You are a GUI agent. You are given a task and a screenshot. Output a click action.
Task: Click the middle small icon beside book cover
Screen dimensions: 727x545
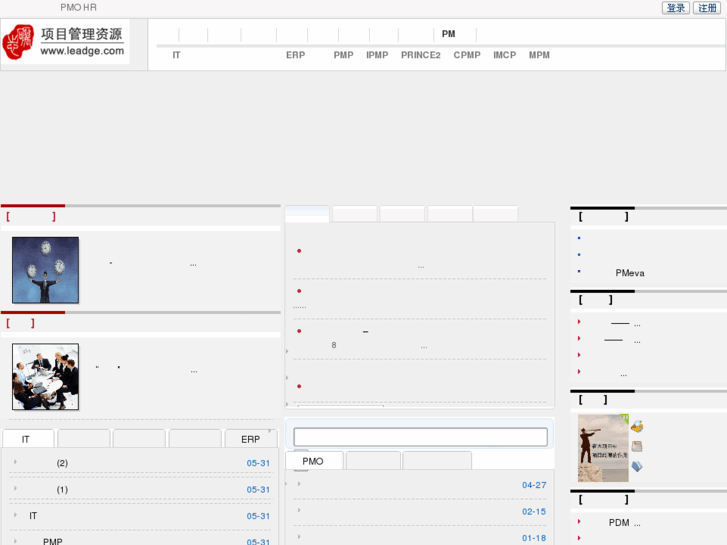pos(637,447)
